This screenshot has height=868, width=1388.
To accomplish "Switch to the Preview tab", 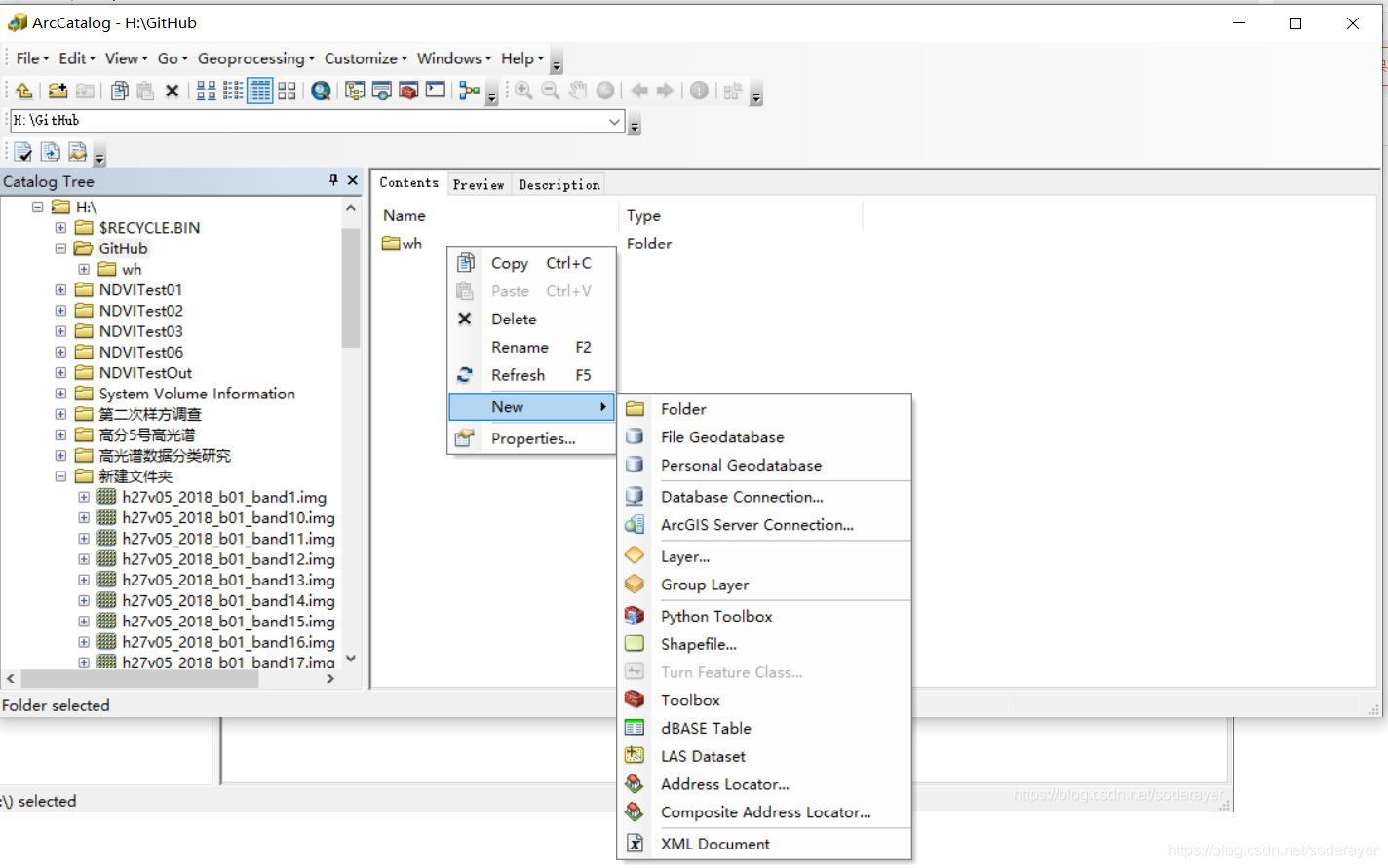I will (x=479, y=184).
